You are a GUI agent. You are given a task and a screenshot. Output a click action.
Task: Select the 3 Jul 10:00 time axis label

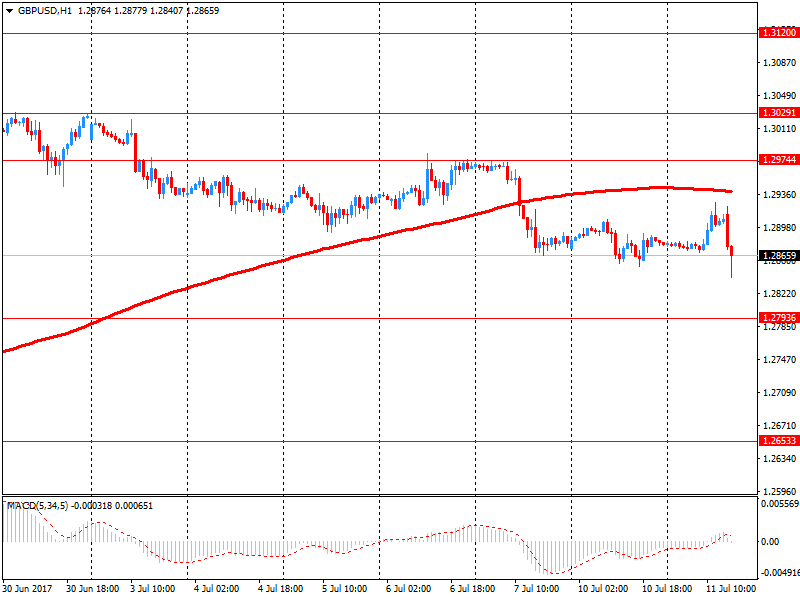pyautogui.click(x=153, y=589)
